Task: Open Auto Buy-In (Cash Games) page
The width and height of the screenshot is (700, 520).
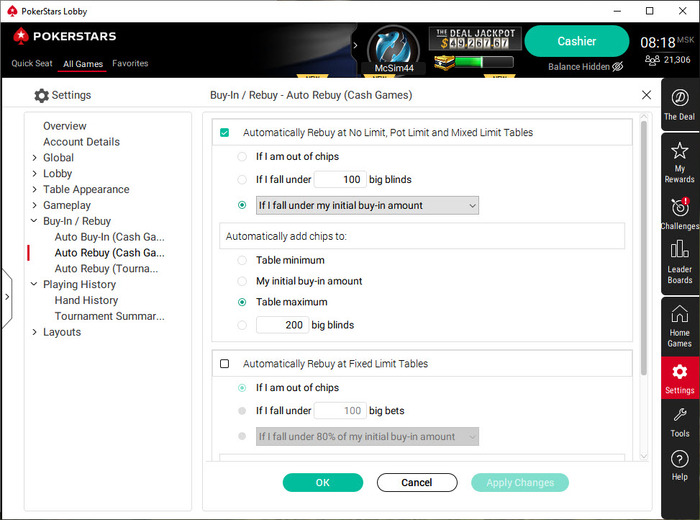Action: 109,237
